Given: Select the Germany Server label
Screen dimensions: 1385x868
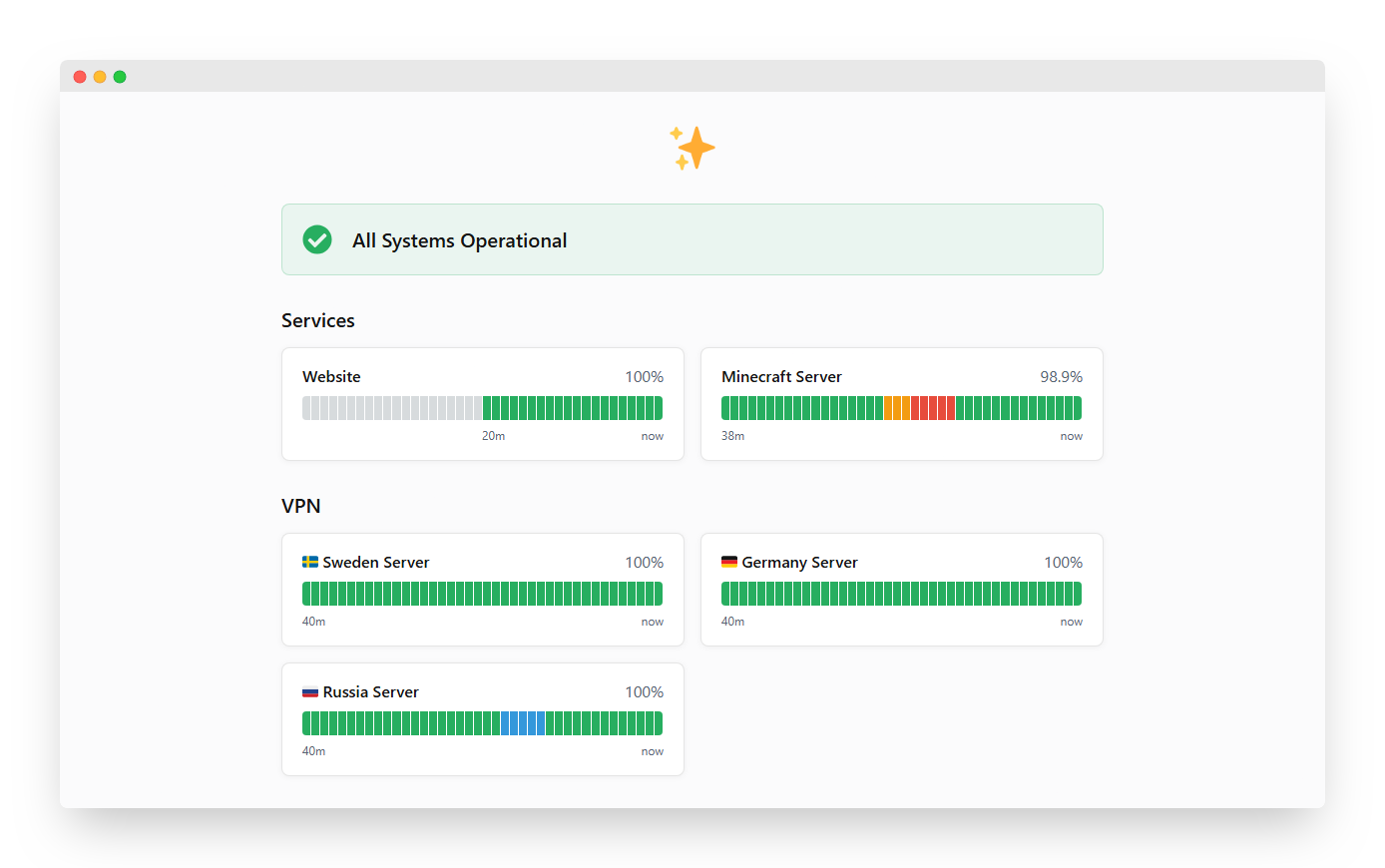Looking at the screenshot, I should pos(799,562).
